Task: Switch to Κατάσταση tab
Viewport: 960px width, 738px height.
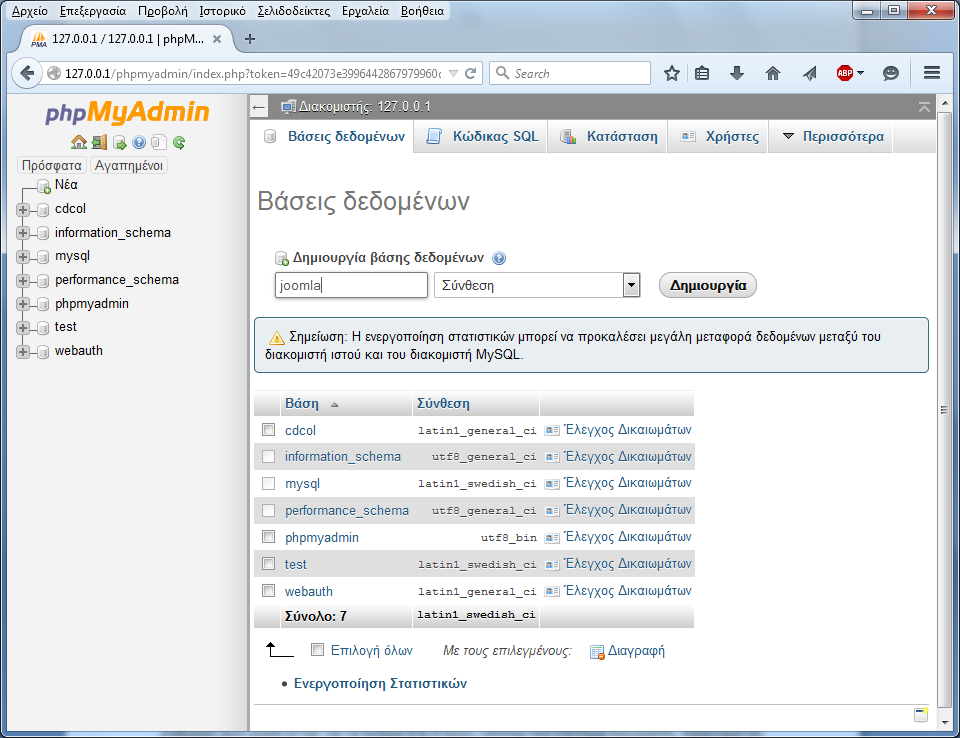Action: [x=609, y=136]
